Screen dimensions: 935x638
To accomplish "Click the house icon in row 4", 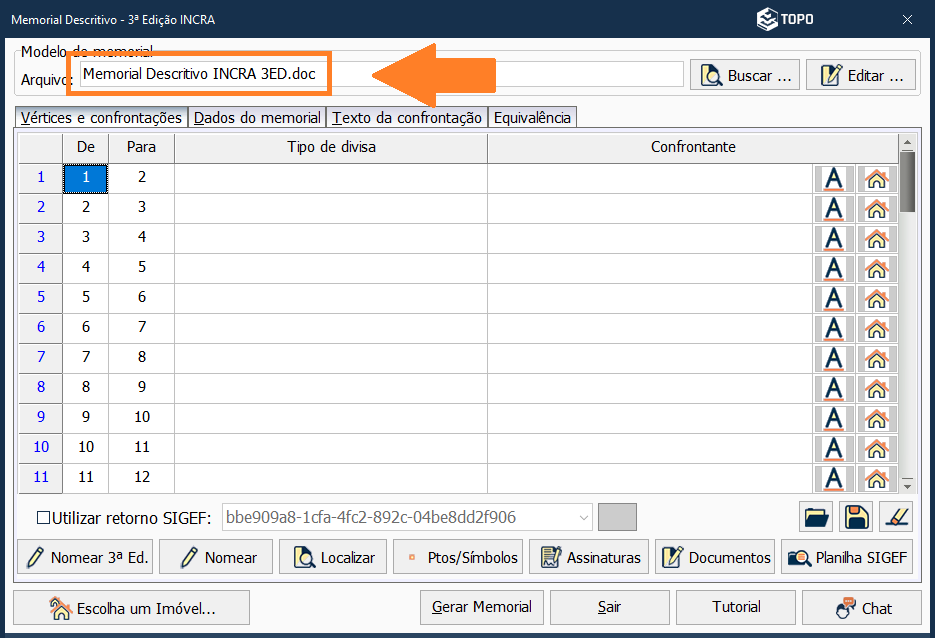I will coord(877,269).
